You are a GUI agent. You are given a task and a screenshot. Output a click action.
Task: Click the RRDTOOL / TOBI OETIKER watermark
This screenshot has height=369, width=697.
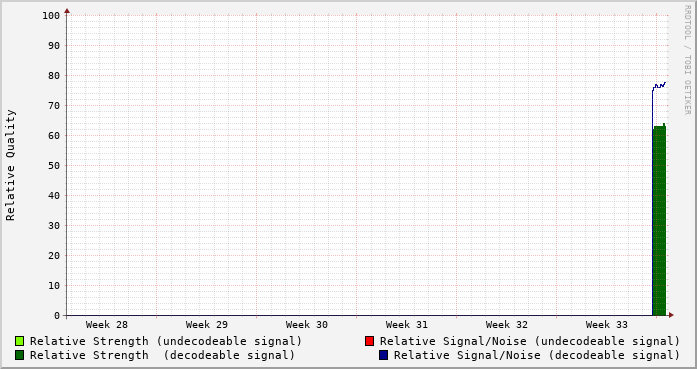tap(688, 60)
